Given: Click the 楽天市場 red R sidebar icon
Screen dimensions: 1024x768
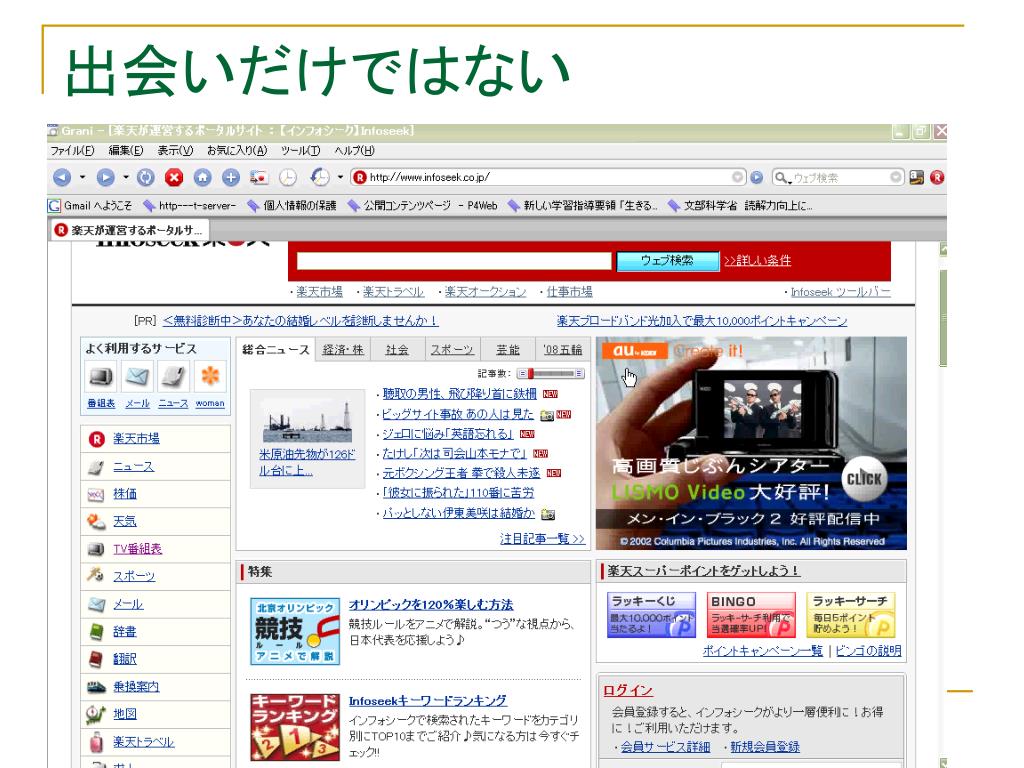Looking at the screenshot, I should [97, 439].
